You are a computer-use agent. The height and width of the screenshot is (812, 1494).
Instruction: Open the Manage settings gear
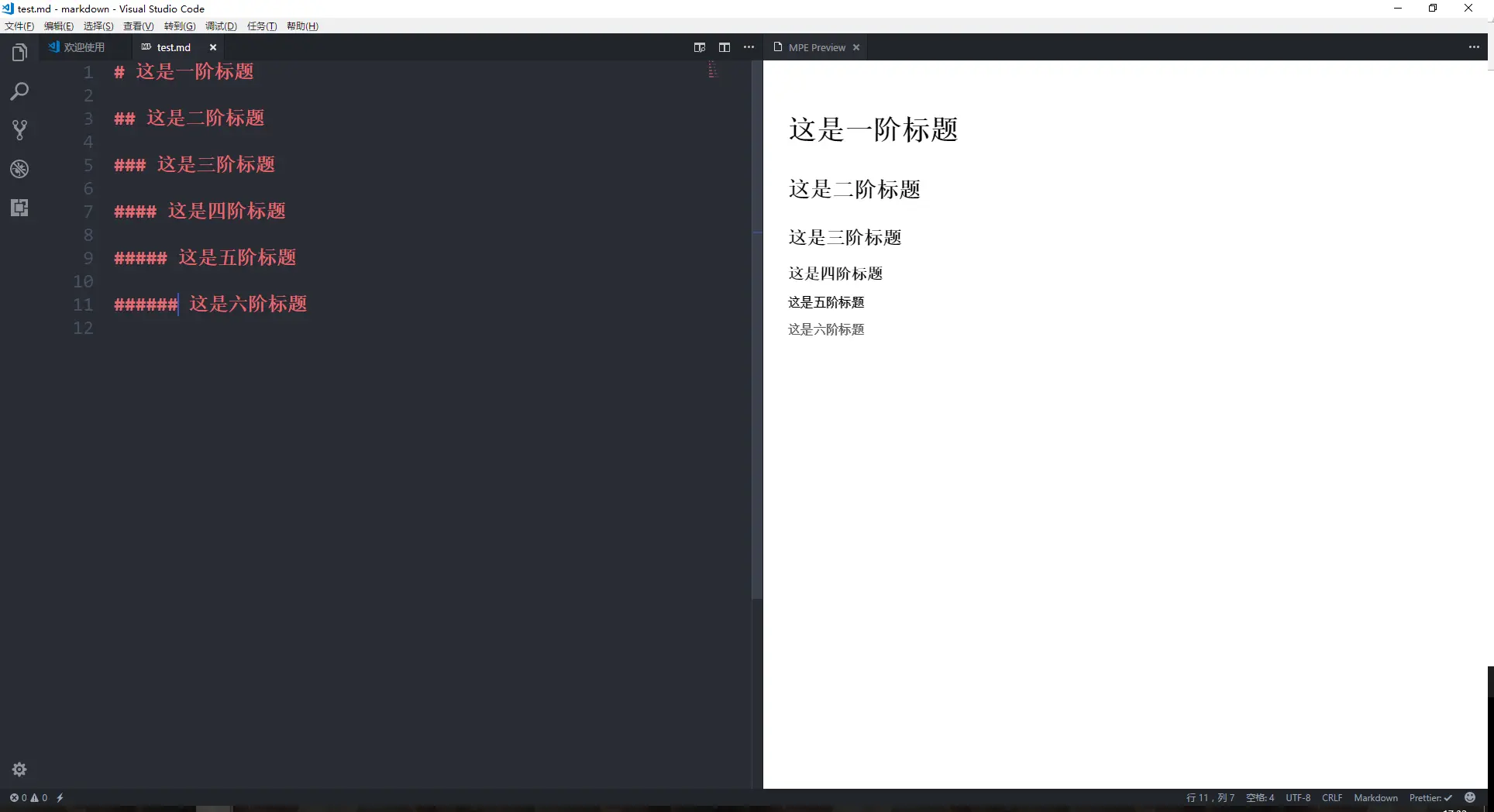19,769
